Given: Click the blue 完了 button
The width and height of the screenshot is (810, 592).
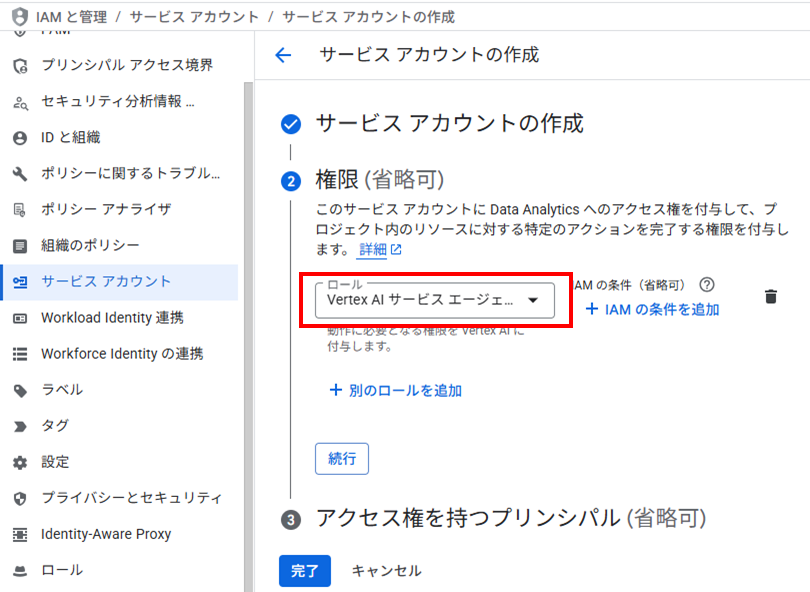Looking at the screenshot, I should coord(304,571).
